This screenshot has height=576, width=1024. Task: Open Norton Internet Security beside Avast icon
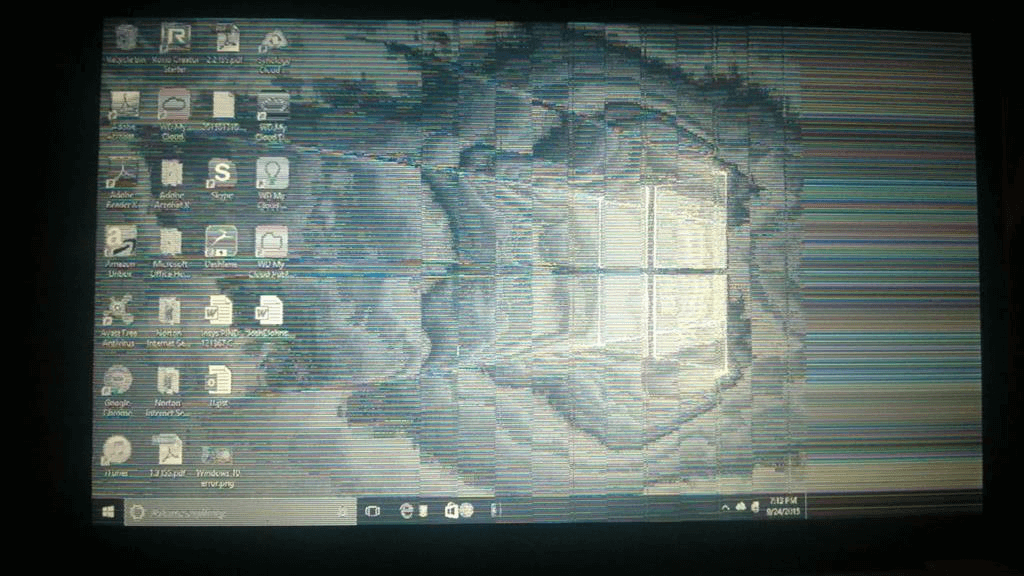click(168, 321)
